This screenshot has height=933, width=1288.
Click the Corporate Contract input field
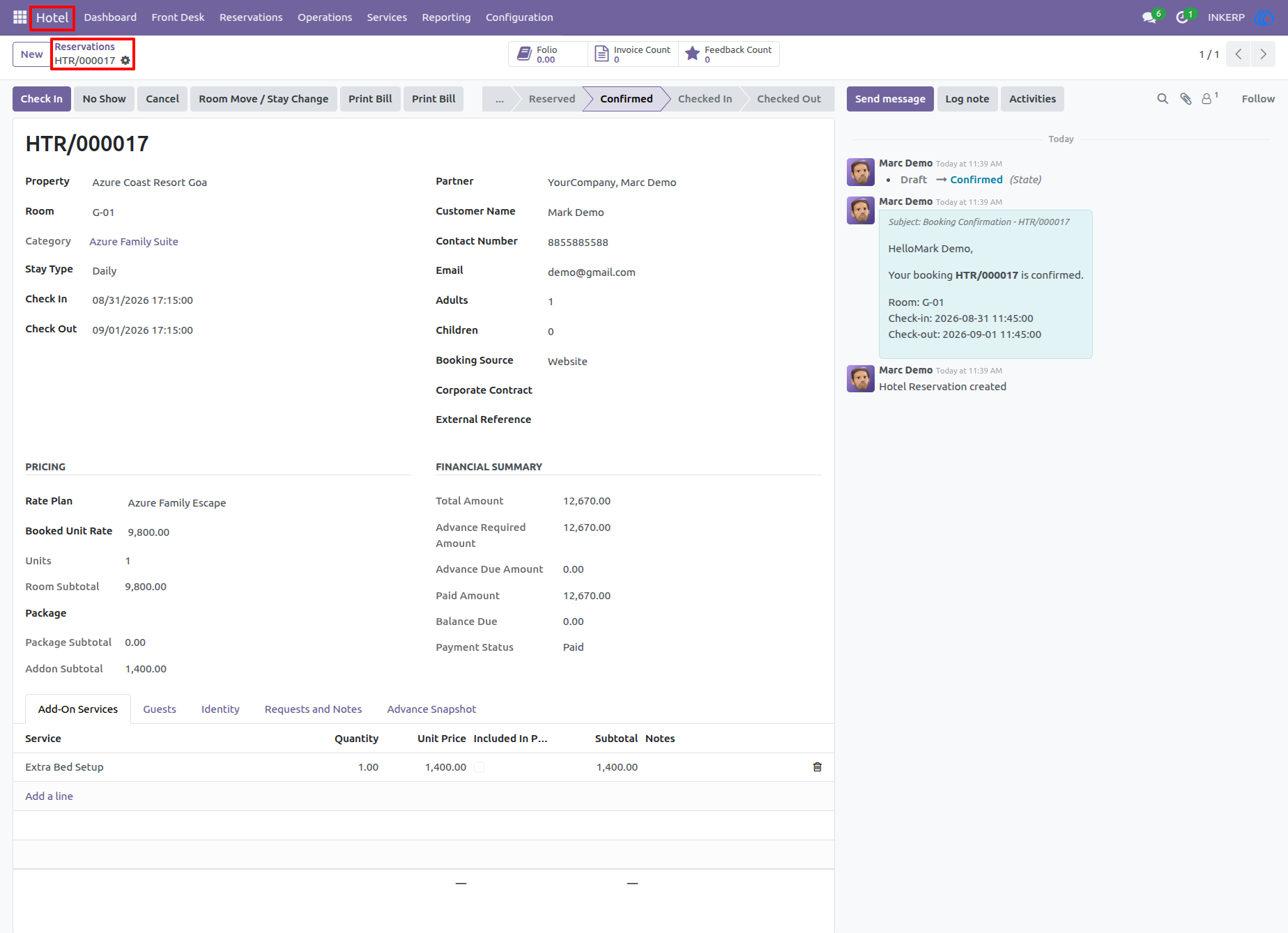click(x=684, y=391)
